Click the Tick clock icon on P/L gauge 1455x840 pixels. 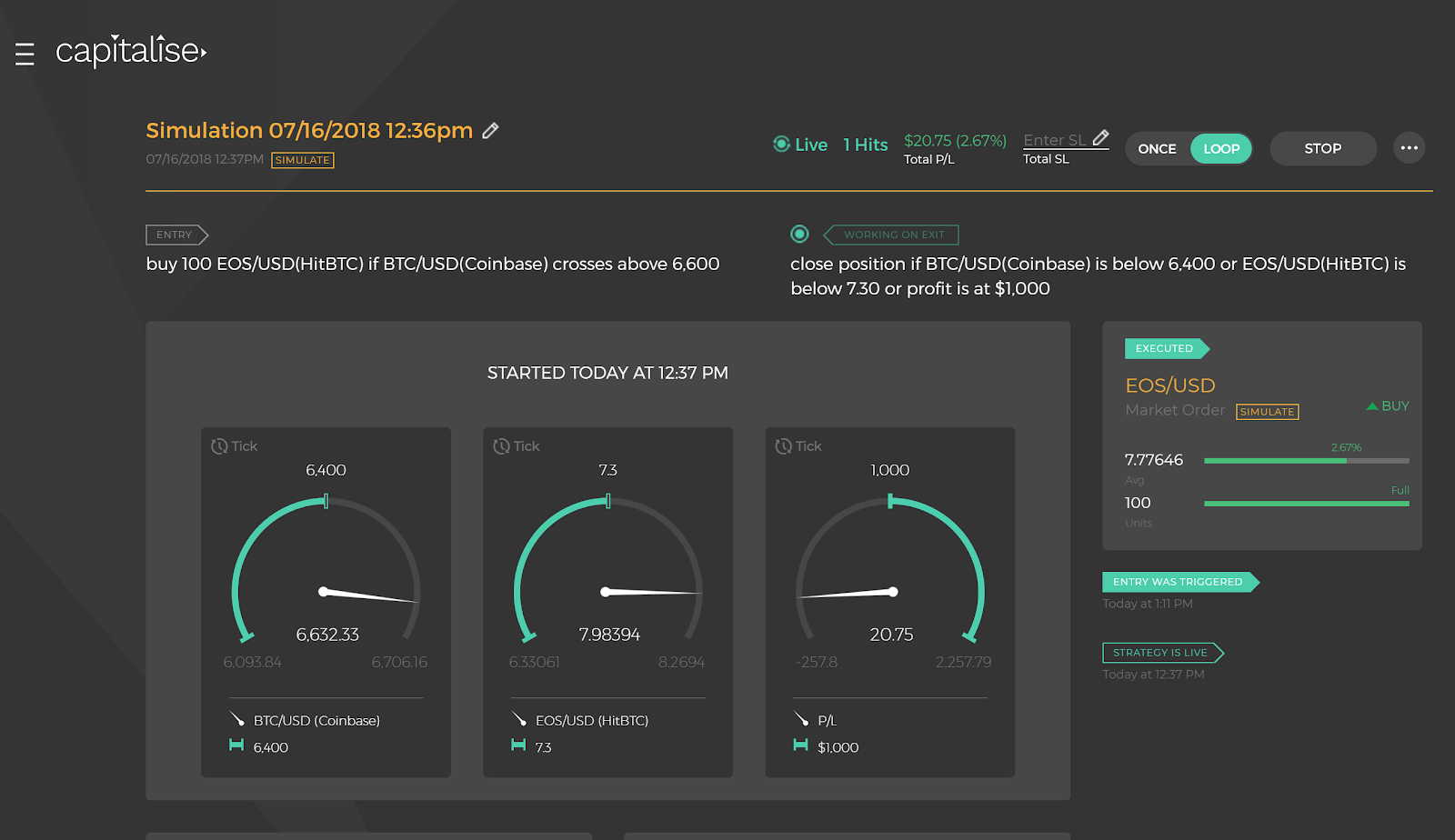click(x=783, y=446)
